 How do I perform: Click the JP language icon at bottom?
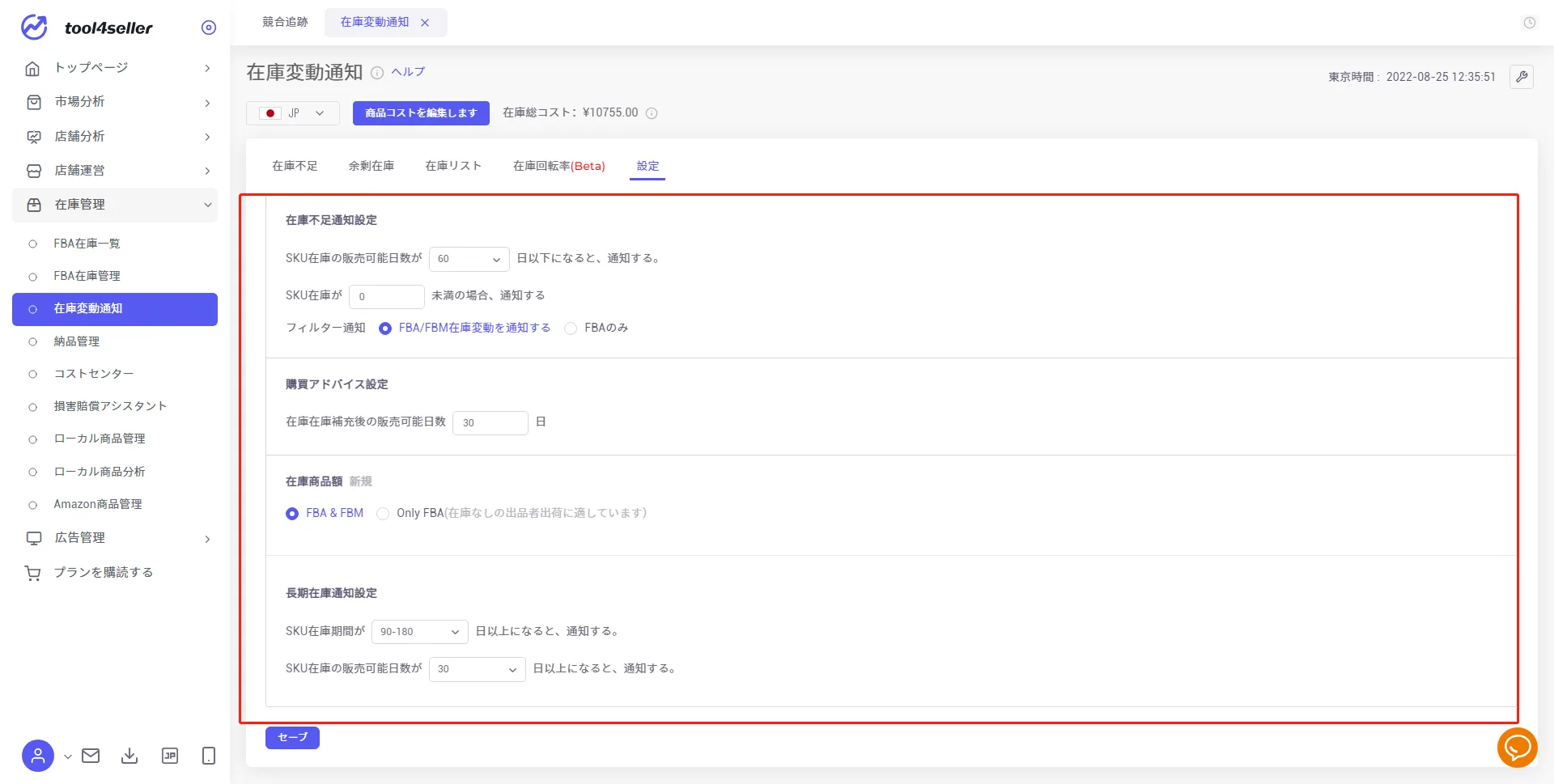pyautogui.click(x=170, y=756)
